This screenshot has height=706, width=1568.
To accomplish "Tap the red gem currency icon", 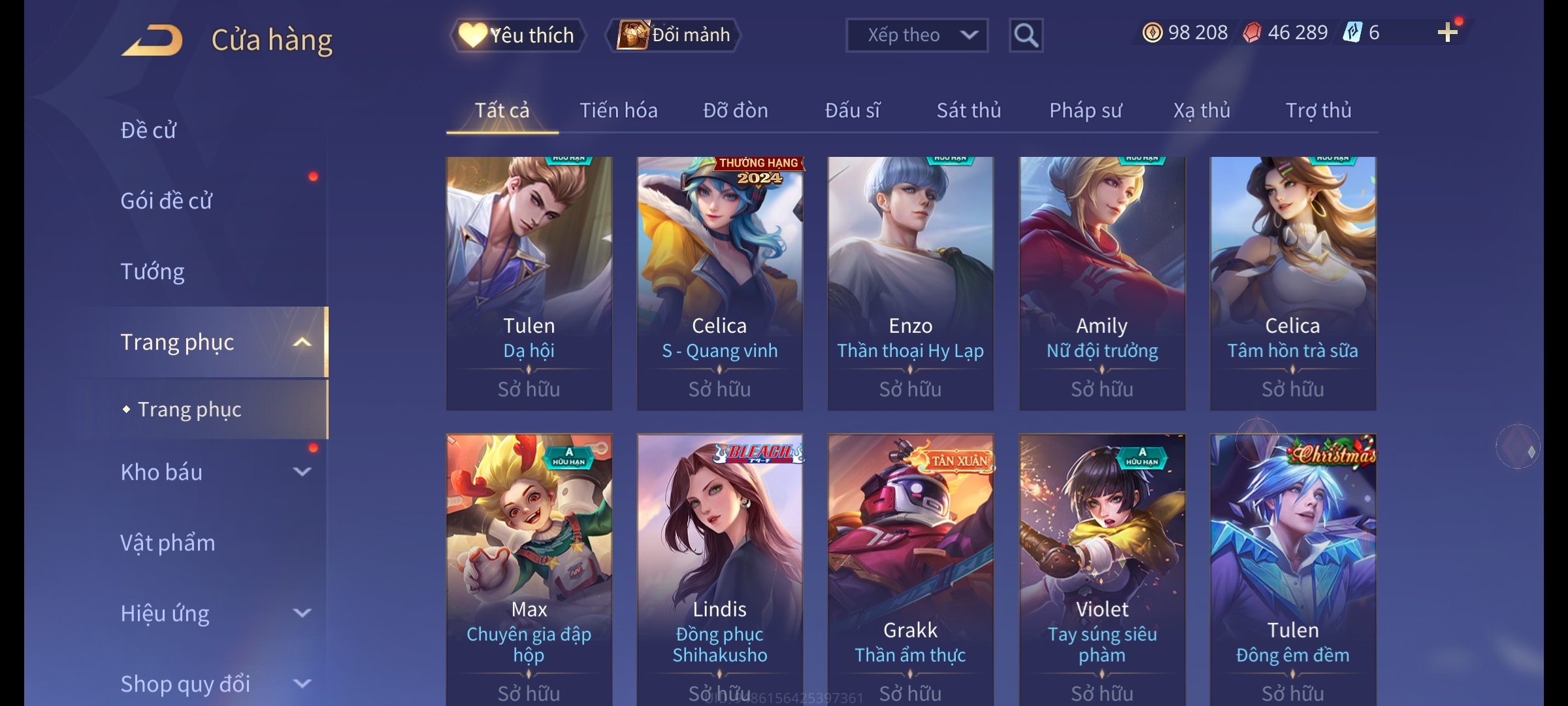I will click(1252, 33).
